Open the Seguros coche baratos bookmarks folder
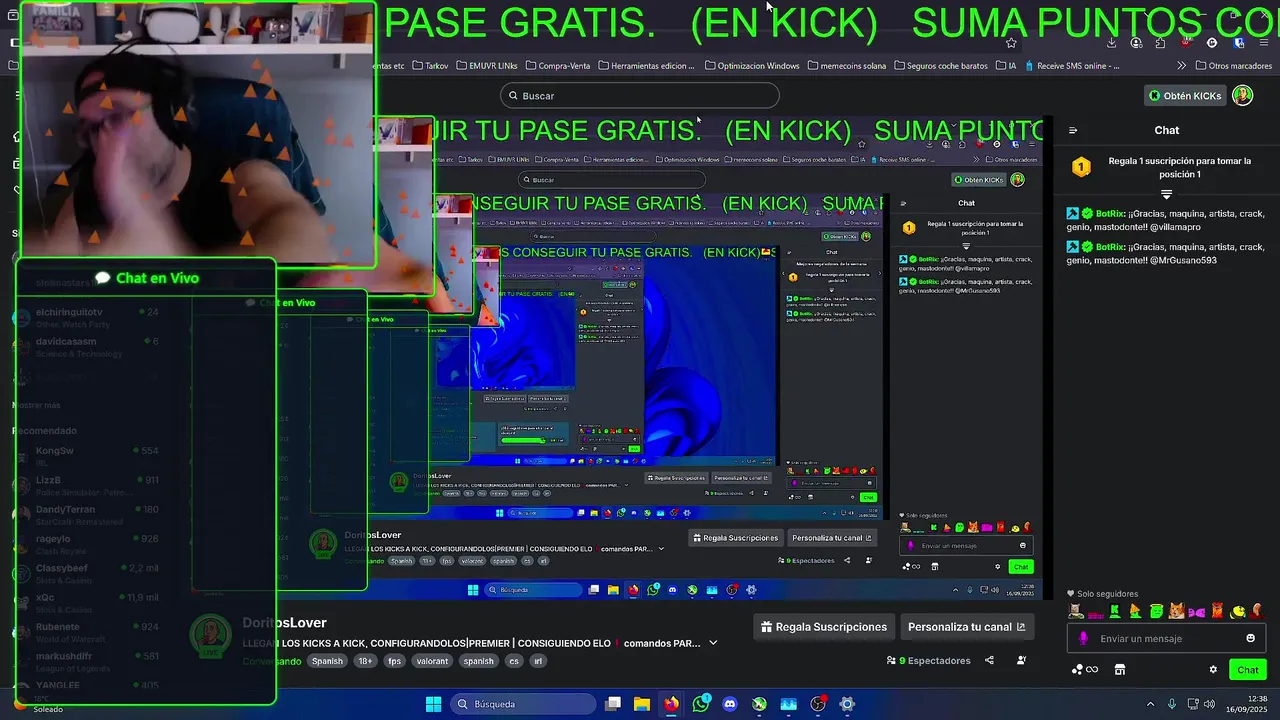Image resolution: width=1280 pixels, height=720 pixels. [x=940, y=66]
